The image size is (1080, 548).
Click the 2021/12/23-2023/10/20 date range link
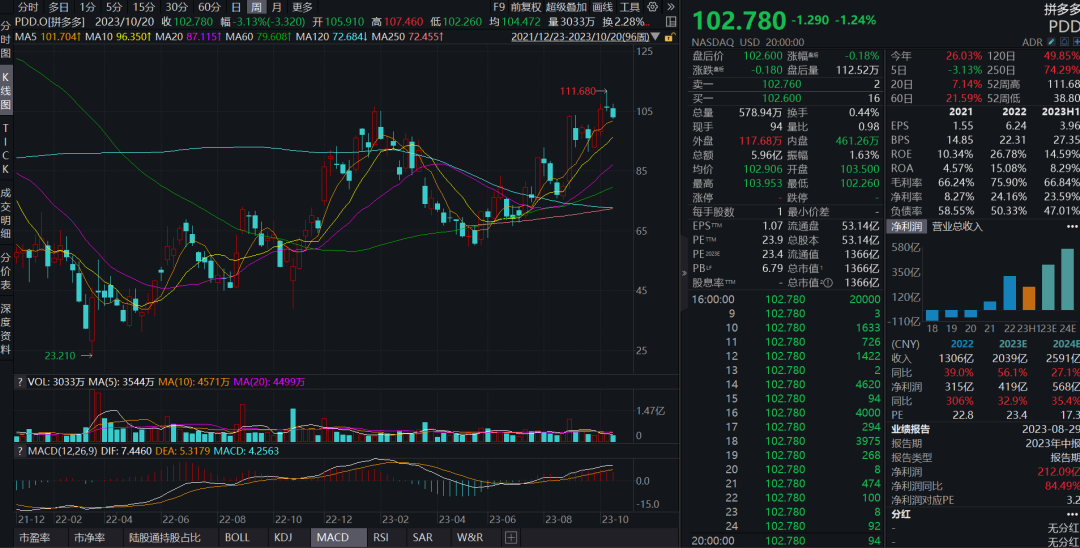[x=580, y=37]
